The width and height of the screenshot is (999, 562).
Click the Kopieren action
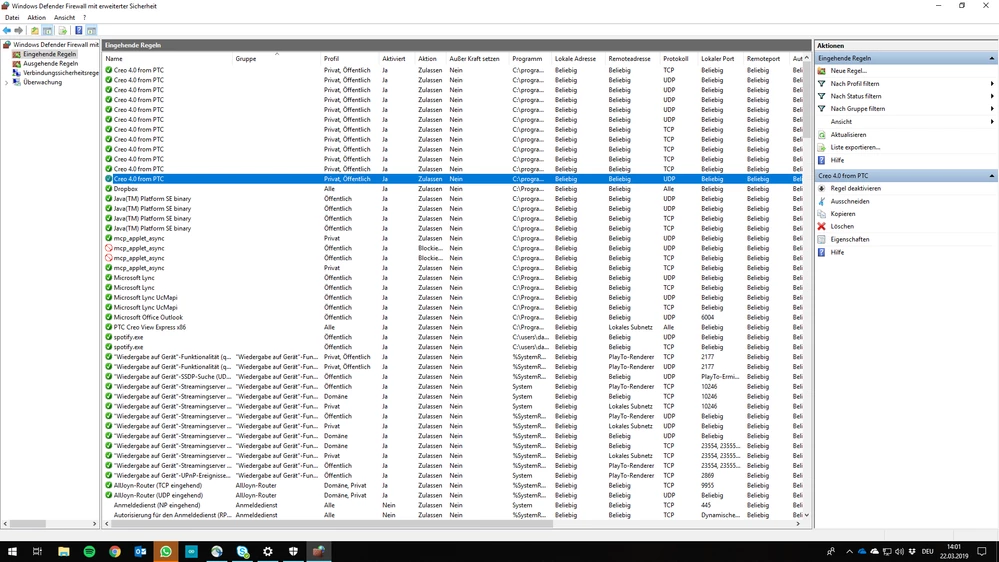[x=842, y=214]
